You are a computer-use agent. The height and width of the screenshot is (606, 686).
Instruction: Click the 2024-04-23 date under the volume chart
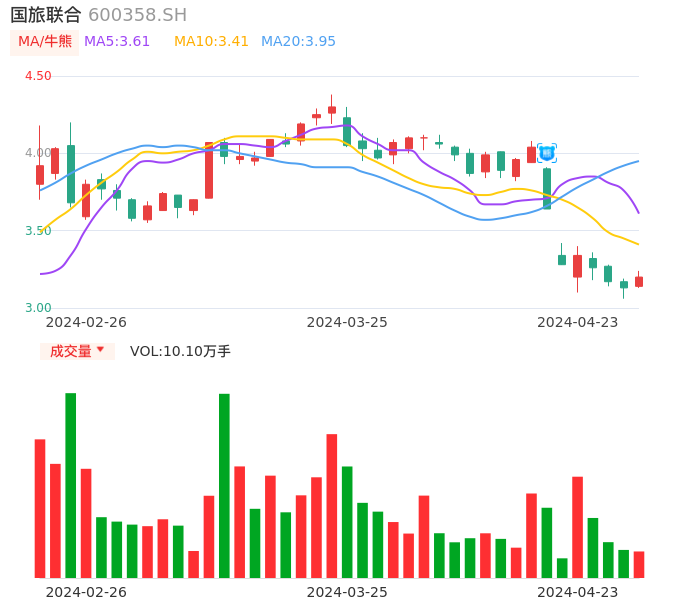coord(578,592)
